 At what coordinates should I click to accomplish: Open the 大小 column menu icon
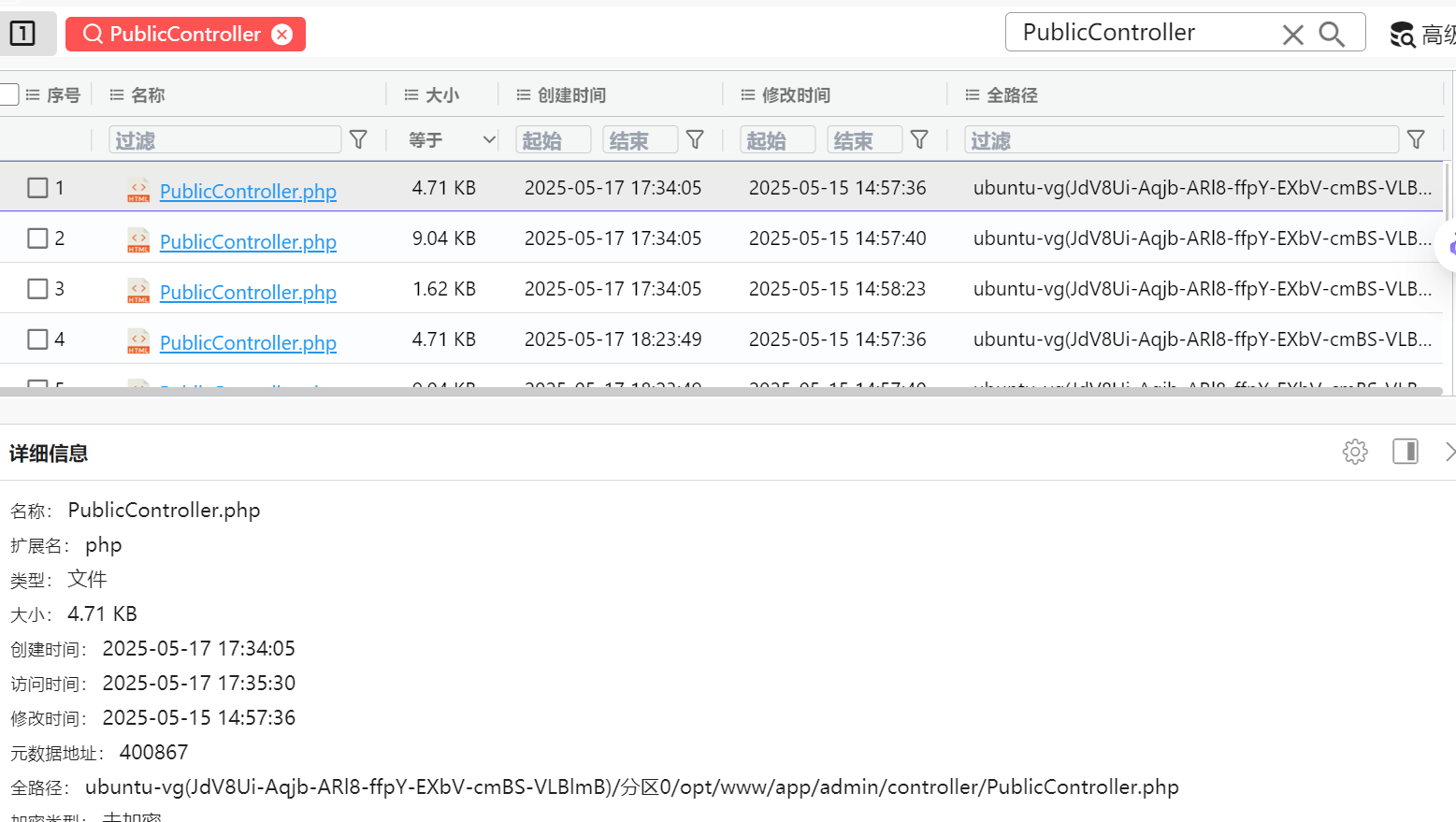[x=411, y=95]
